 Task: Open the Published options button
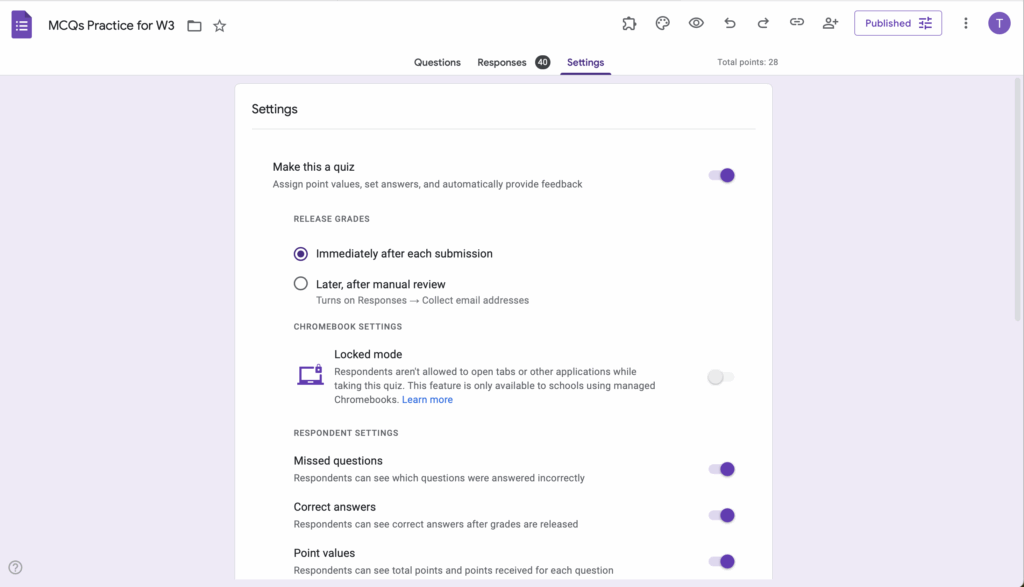(897, 23)
